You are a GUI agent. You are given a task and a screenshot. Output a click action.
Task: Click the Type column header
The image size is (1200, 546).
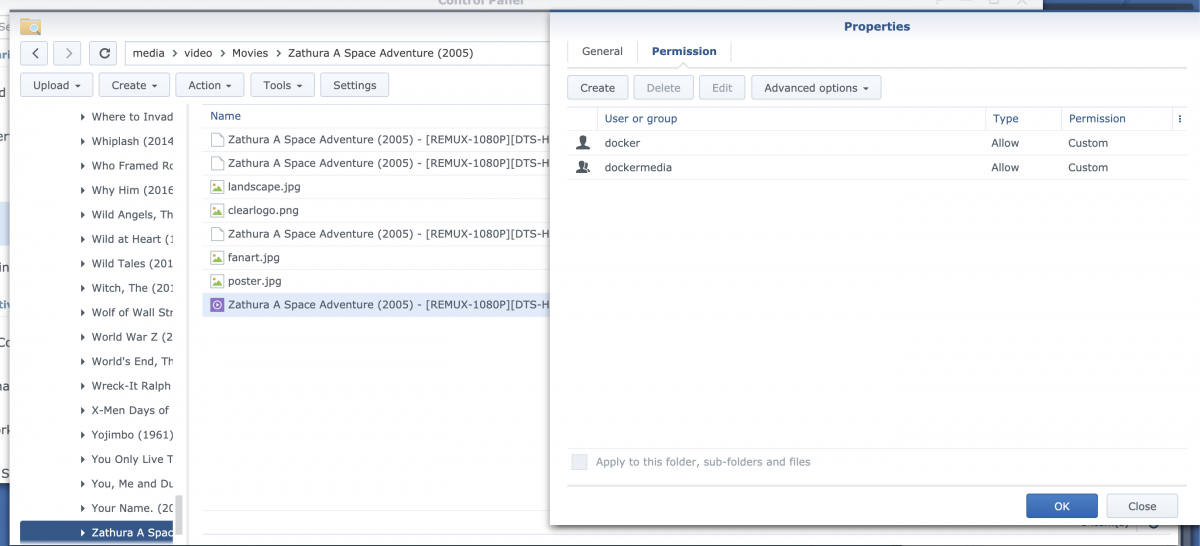pos(1023,118)
